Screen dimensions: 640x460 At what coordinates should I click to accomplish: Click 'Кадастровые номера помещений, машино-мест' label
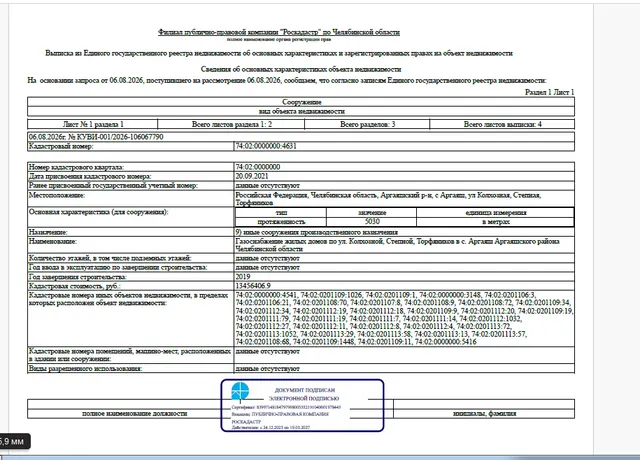click(x=129, y=355)
